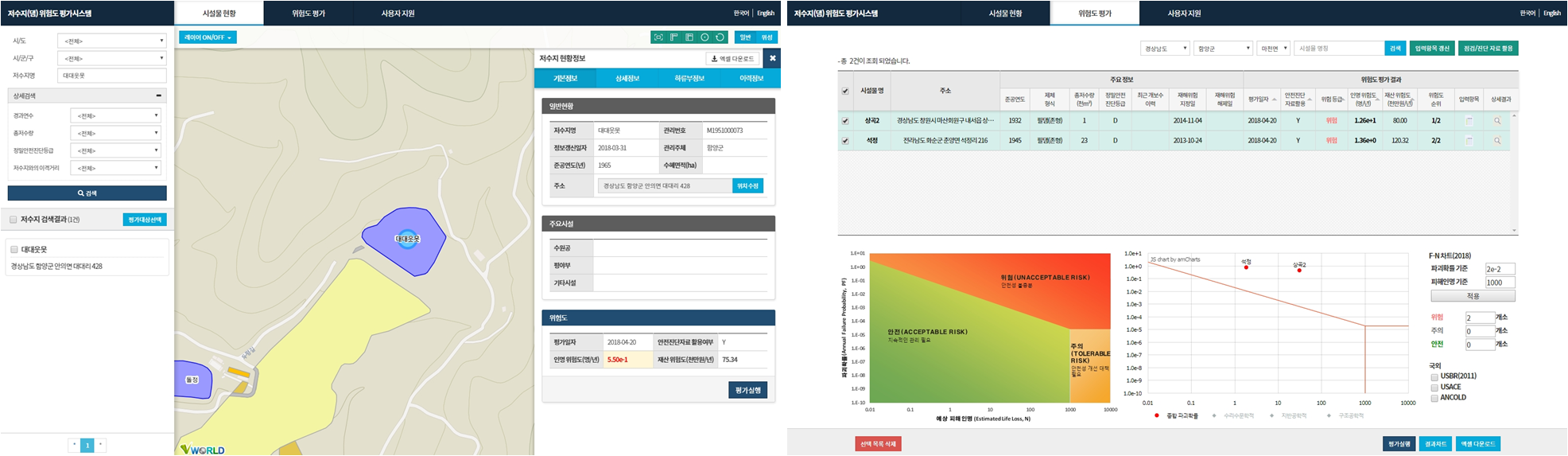Open the 경상남도 province dropdown

pyautogui.click(x=1165, y=49)
